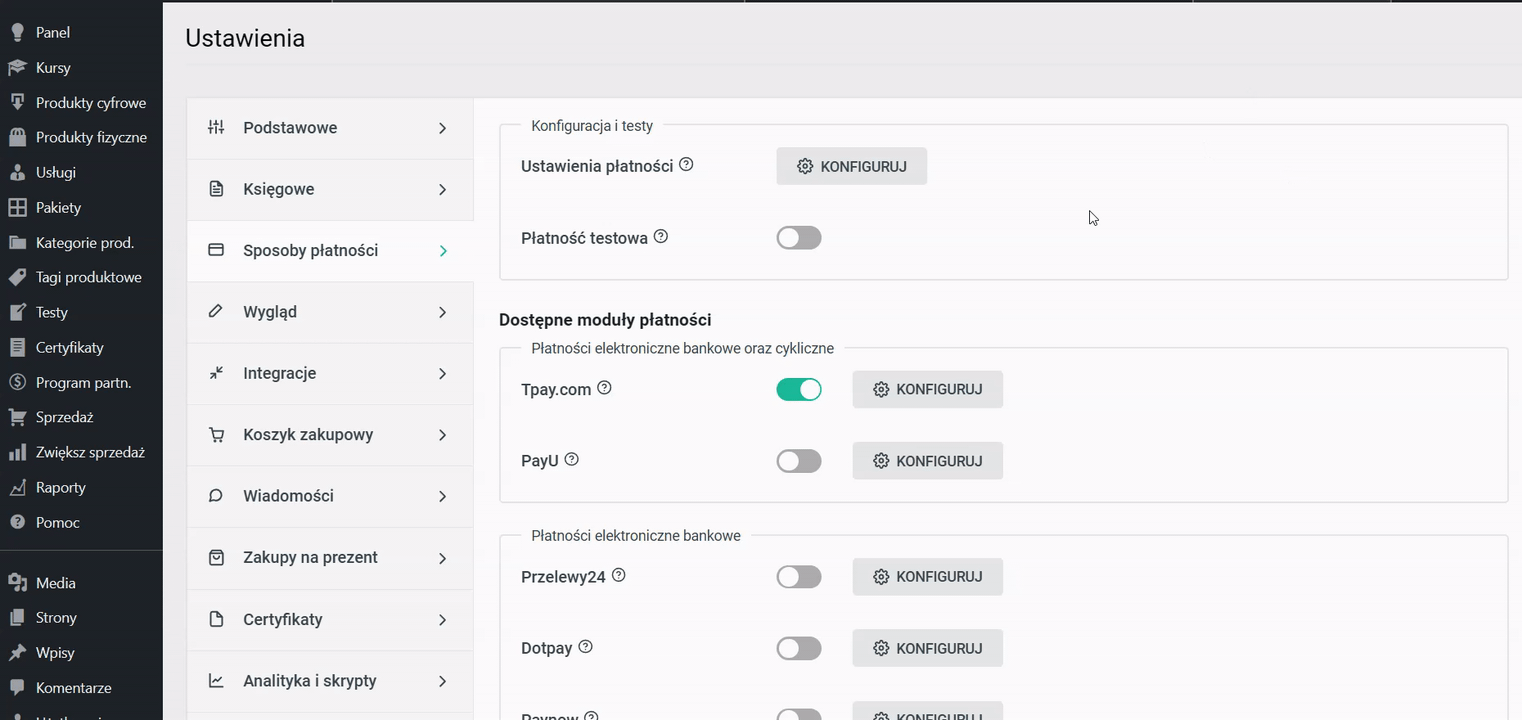This screenshot has height=720, width=1522.
Task: Click the Pomoc question mark icon
Action: [17, 522]
